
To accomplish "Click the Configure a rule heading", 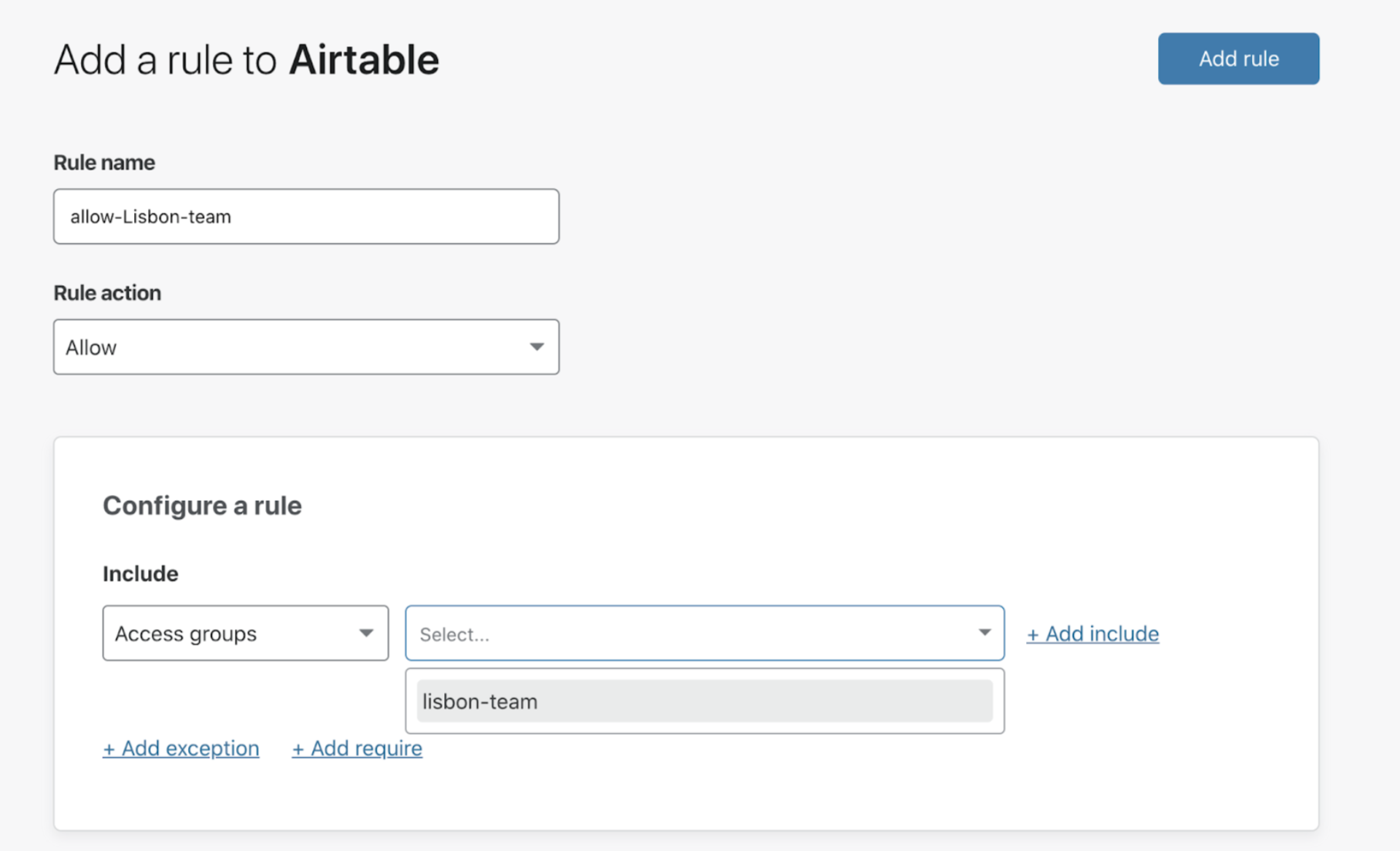I will pos(202,506).
